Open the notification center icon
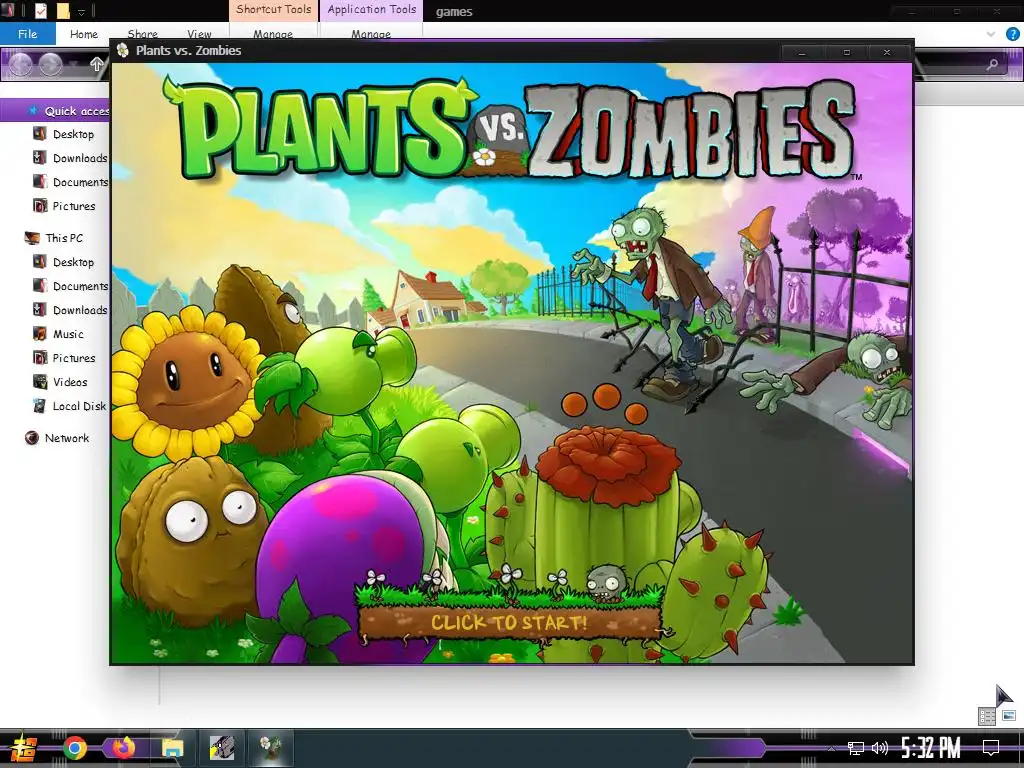 click(x=991, y=748)
